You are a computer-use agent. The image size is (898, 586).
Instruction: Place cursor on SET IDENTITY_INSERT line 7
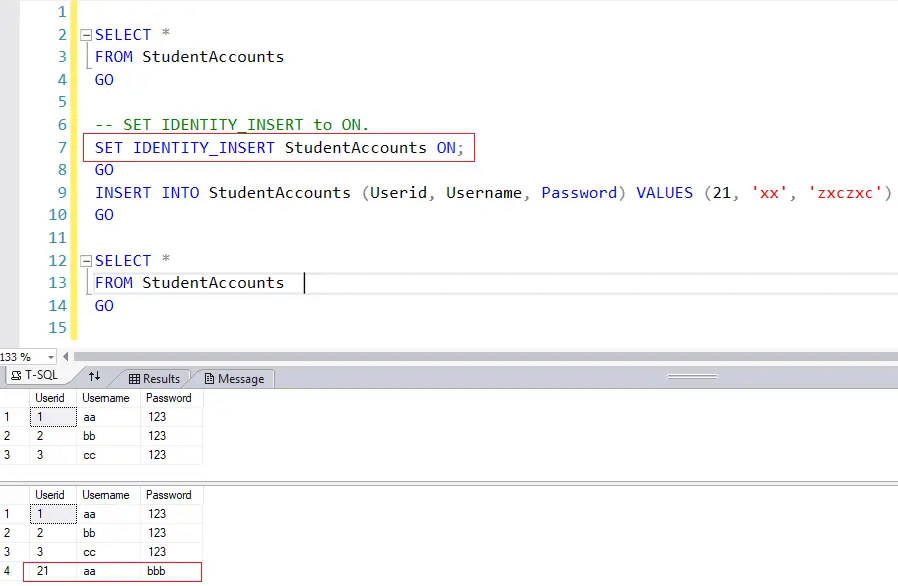279,148
